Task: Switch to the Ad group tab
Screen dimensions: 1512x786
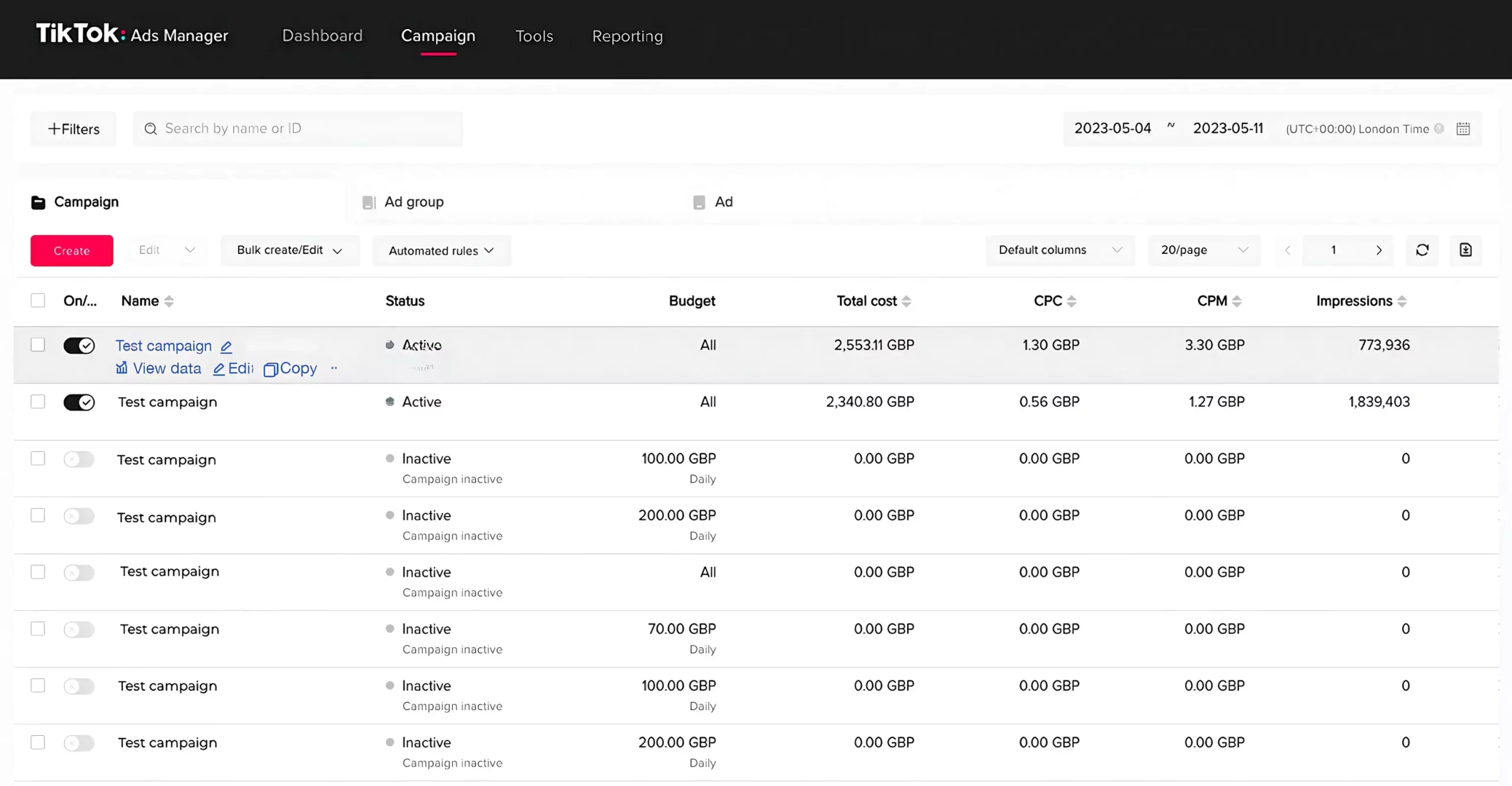Action: pyautogui.click(x=413, y=202)
